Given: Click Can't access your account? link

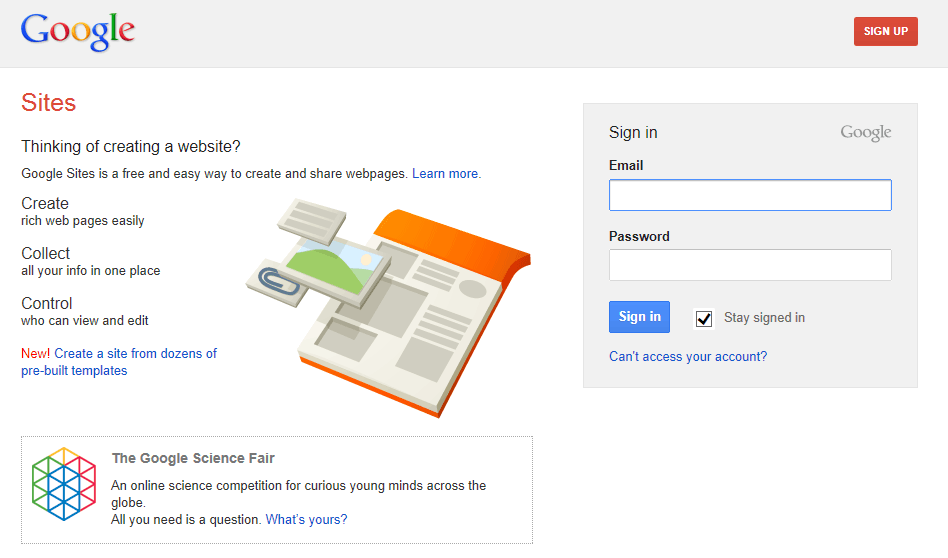Looking at the screenshot, I should (688, 357).
